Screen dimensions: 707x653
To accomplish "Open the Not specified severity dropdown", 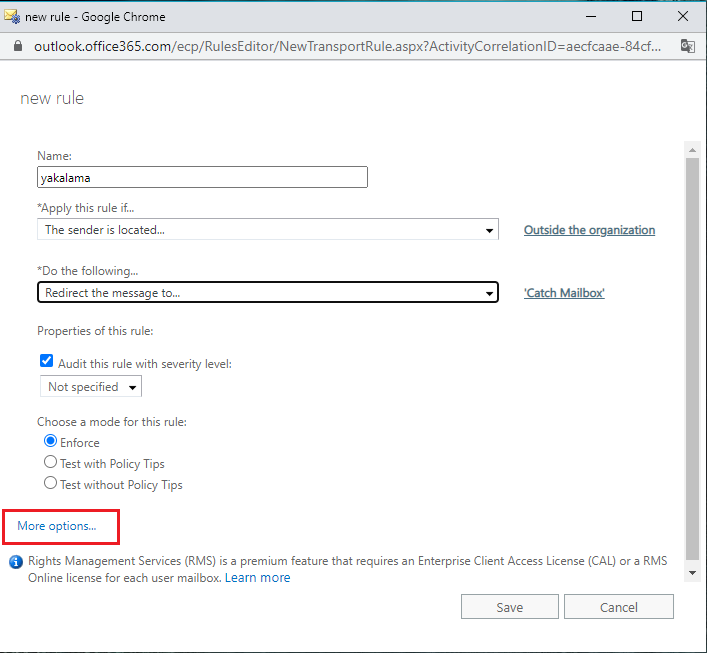I will 91,386.
